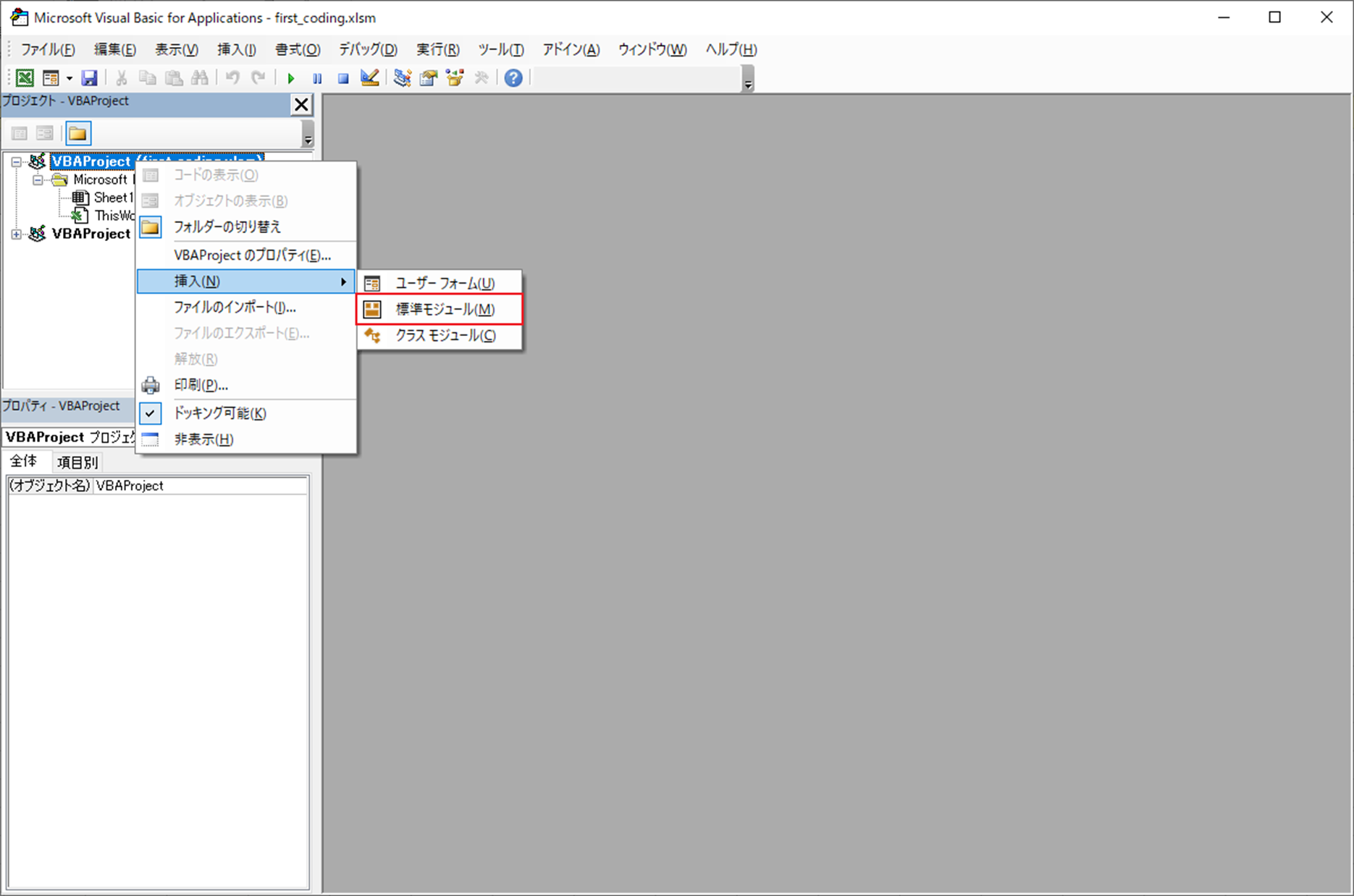Click the Cut scissors icon

(122, 77)
